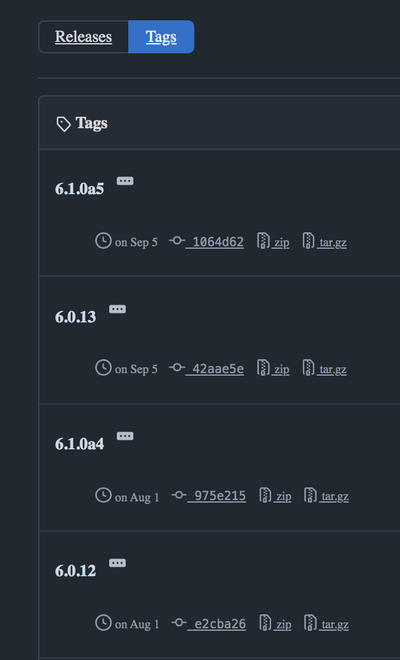
Task: Select the Tags tab
Action: click(x=161, y=37)
